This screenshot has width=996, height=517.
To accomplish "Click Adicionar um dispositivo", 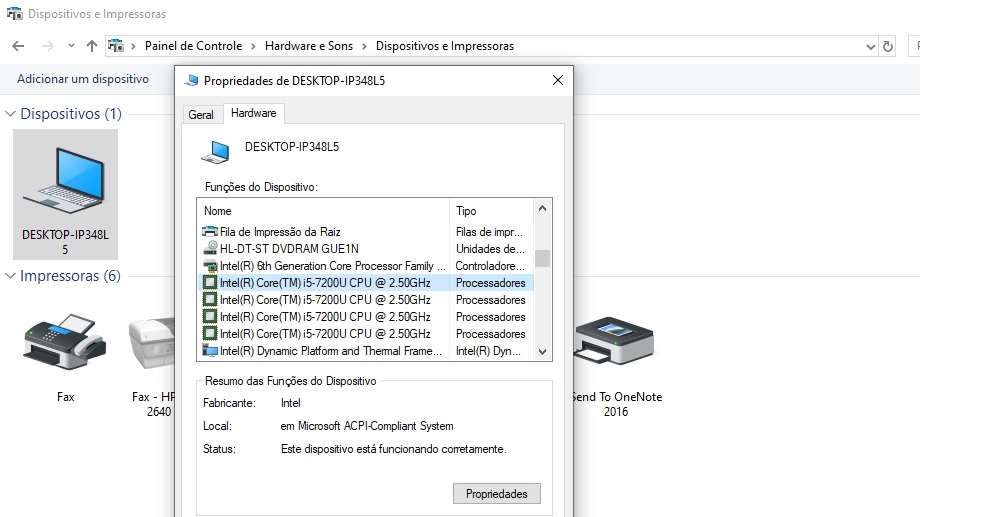I will click(x=83, y=79).
